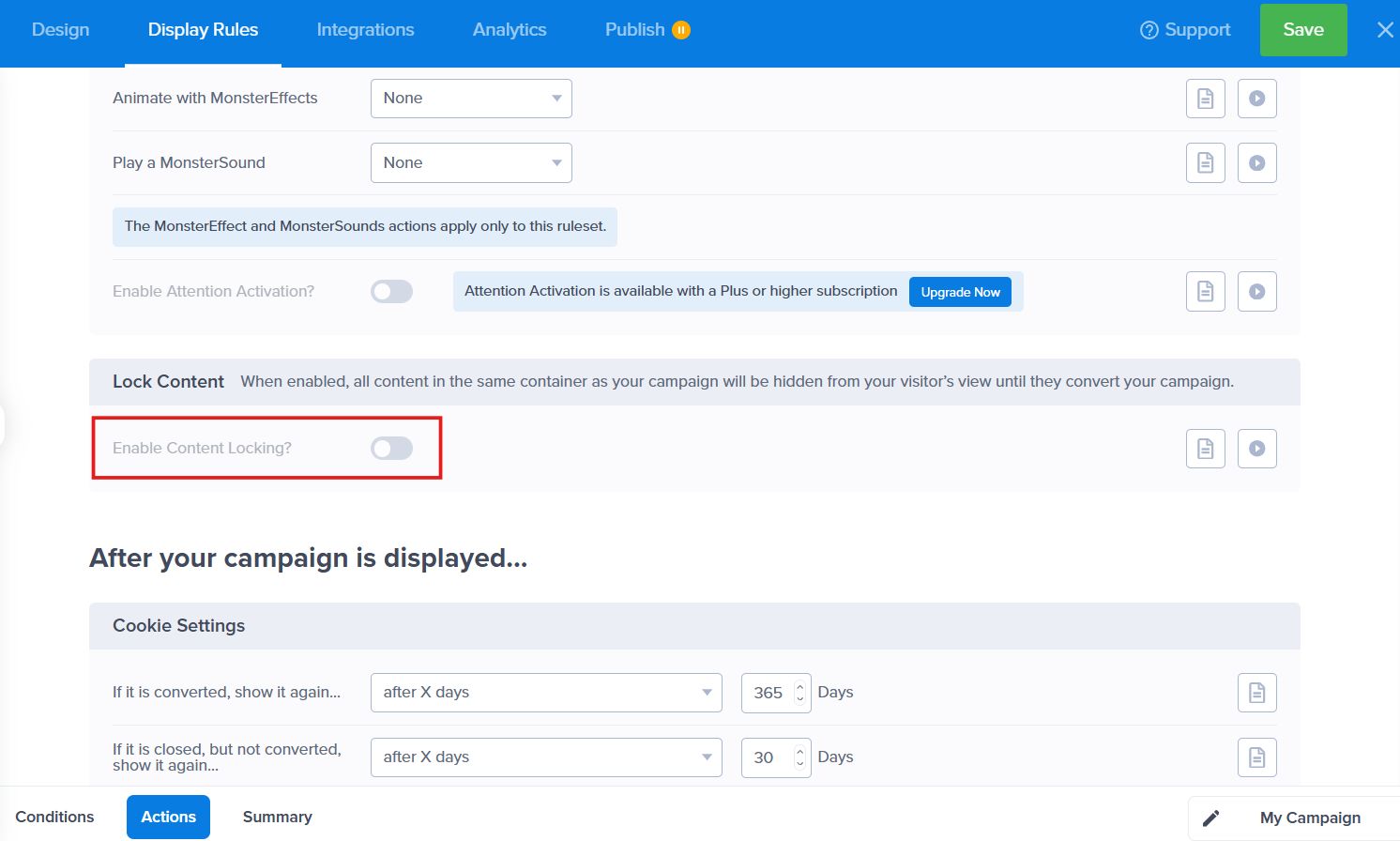The width and height of the screenshot is (1400, 841).
Task: Click the pencil icon beside My Campaign
Action: coord(1211,817)
